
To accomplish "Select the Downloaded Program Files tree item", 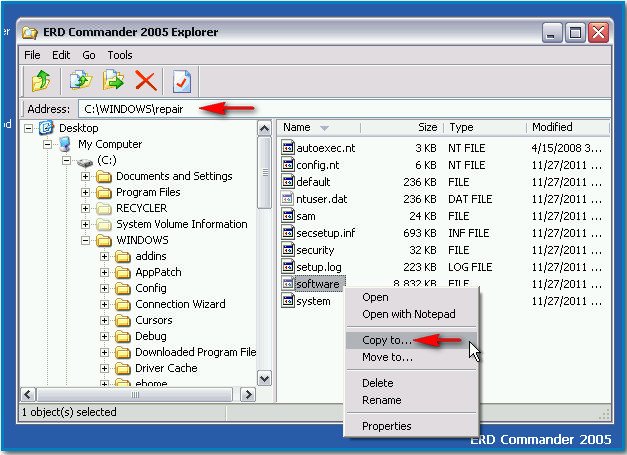I will 196,352.
